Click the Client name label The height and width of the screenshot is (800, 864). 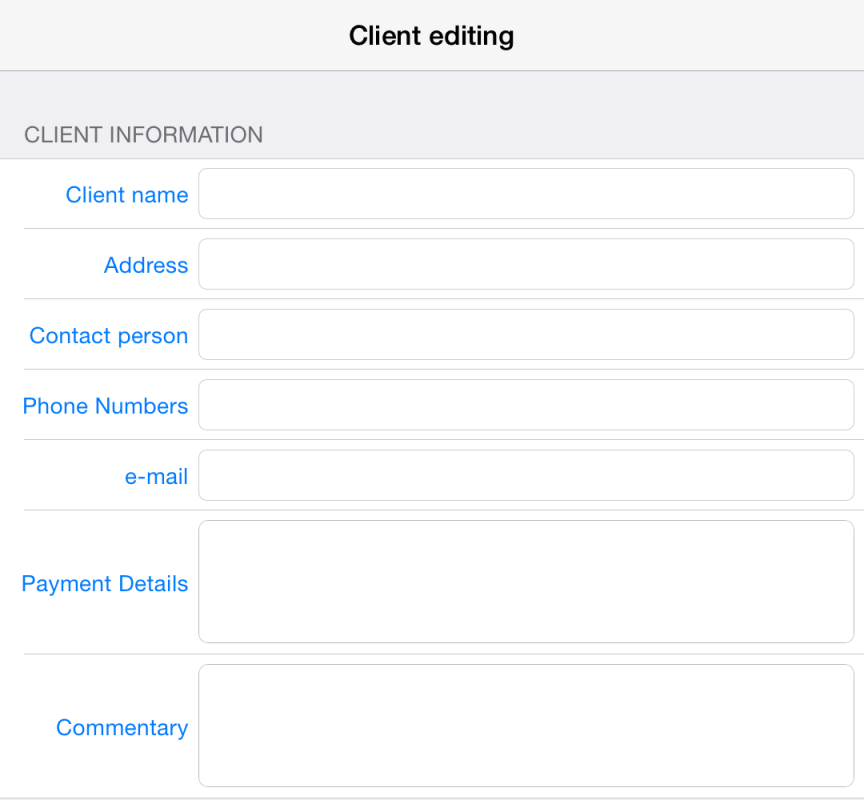[127, 195]
